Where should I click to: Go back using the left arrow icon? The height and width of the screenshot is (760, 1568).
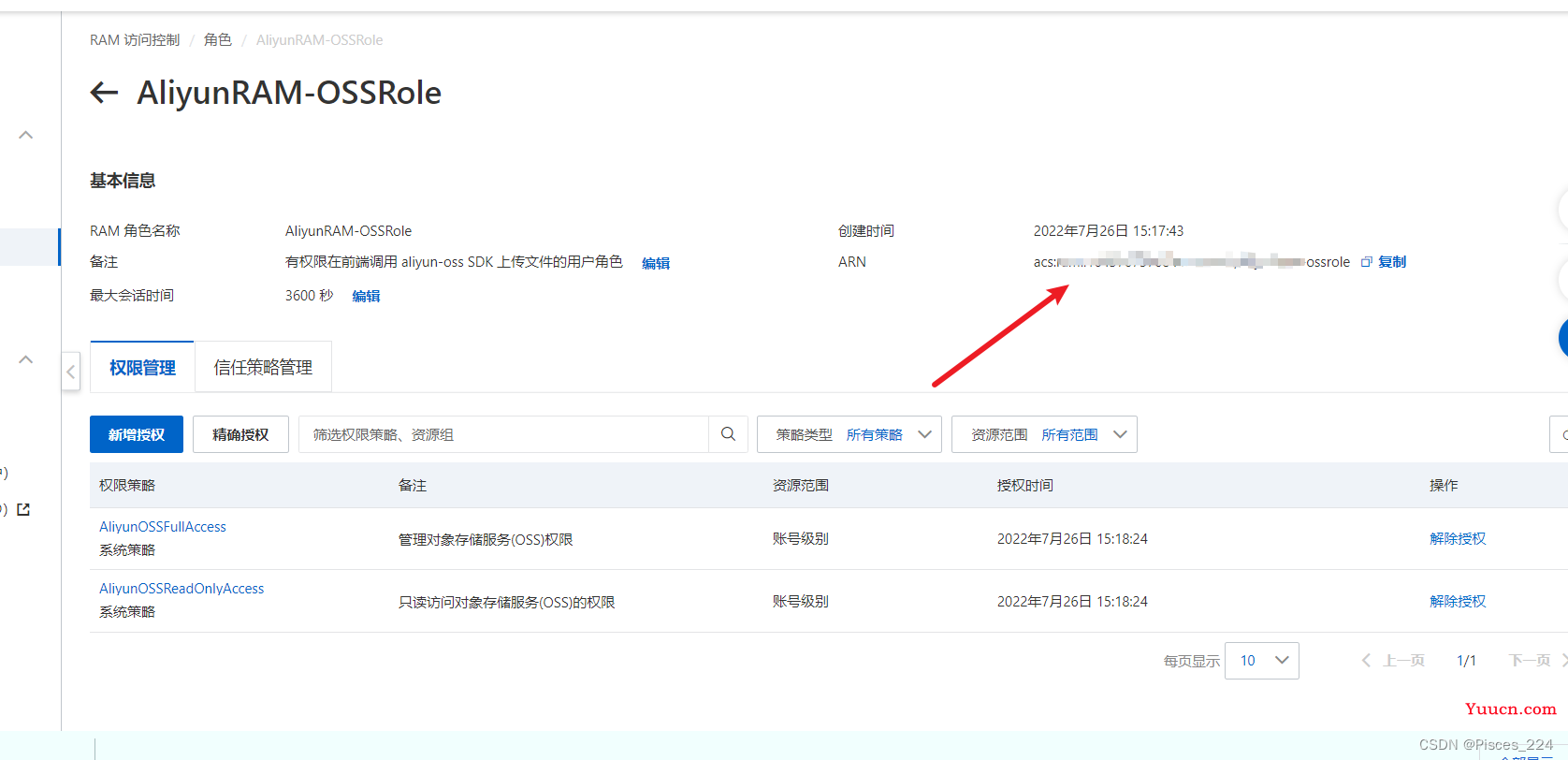coord(104,92)
